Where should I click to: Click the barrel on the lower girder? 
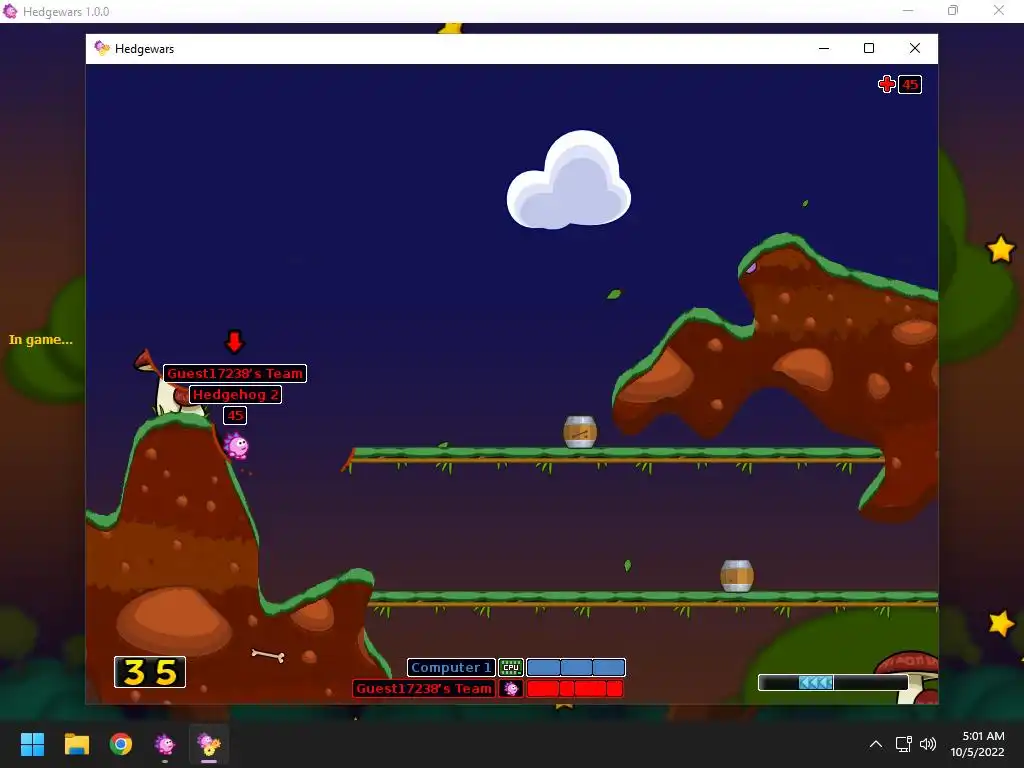[x=737, y=576]
